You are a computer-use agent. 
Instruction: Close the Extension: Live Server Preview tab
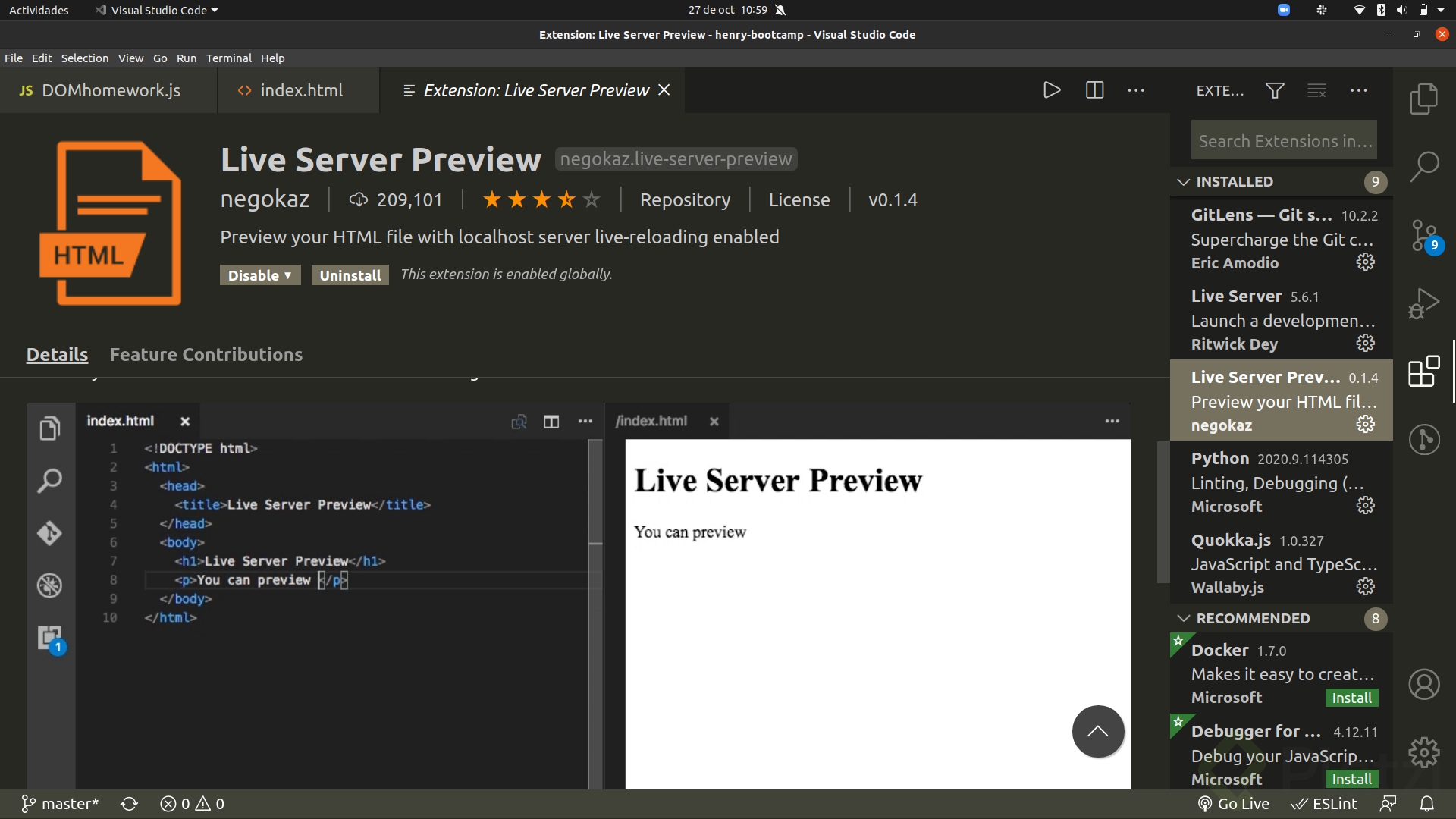tap(664, 90)
